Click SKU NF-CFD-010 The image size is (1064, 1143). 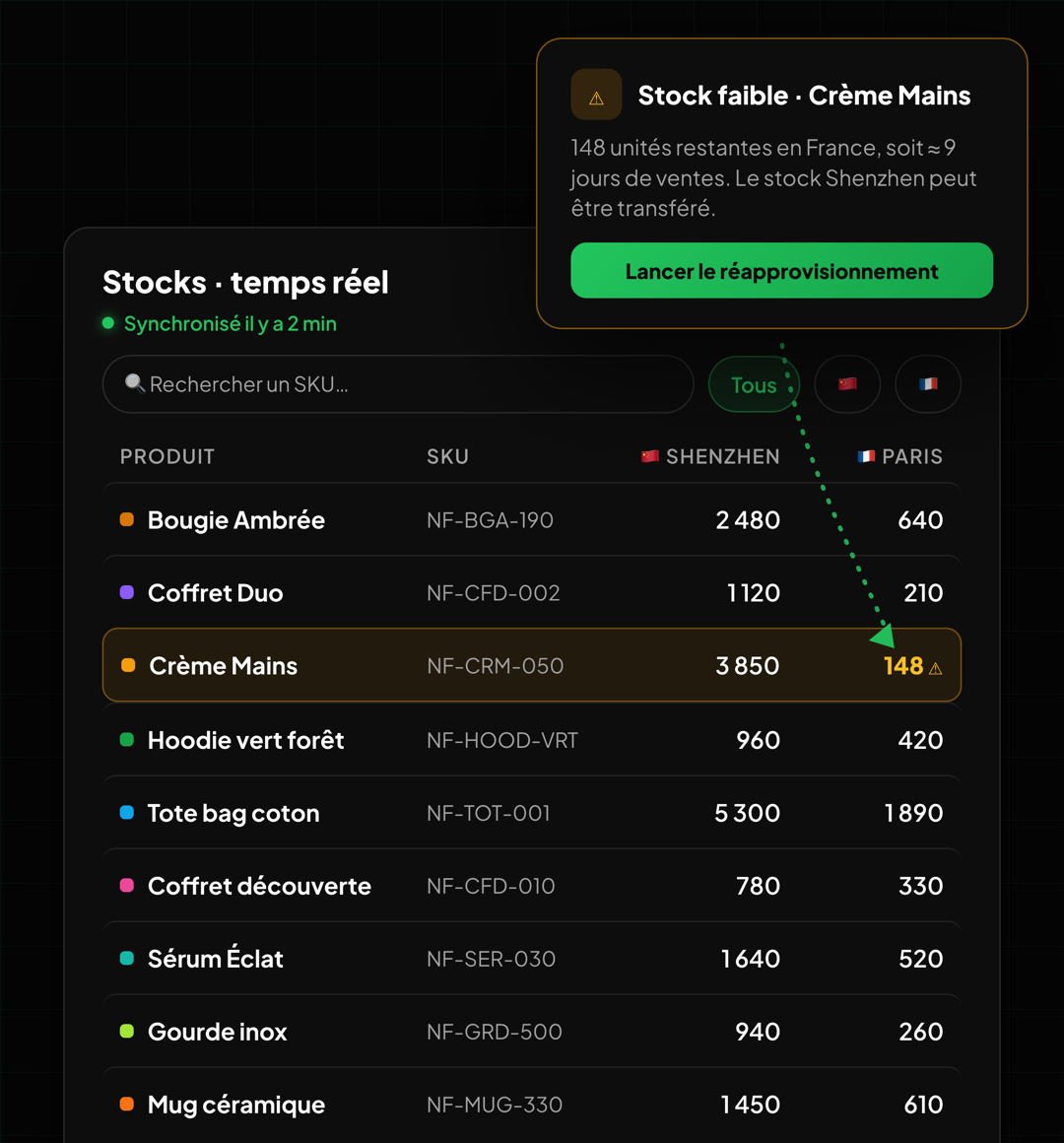point(491,886)
